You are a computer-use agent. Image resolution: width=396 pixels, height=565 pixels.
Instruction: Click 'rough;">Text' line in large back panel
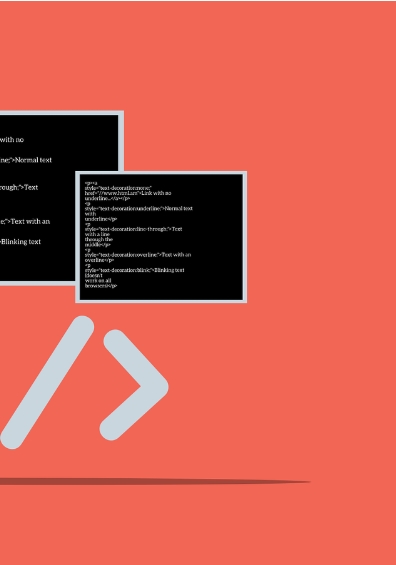(19, 187)
